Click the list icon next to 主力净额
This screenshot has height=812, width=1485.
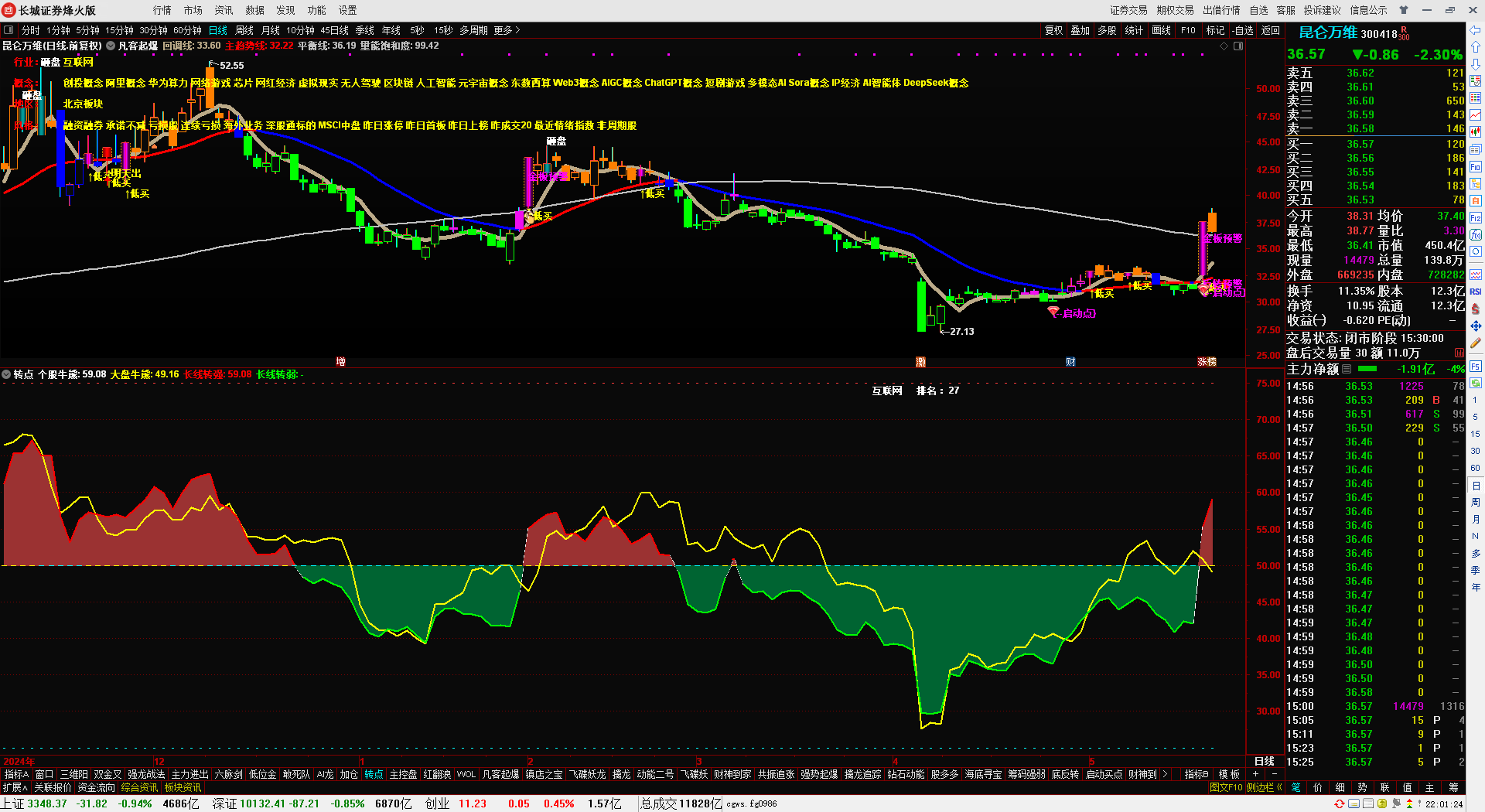1347,369
